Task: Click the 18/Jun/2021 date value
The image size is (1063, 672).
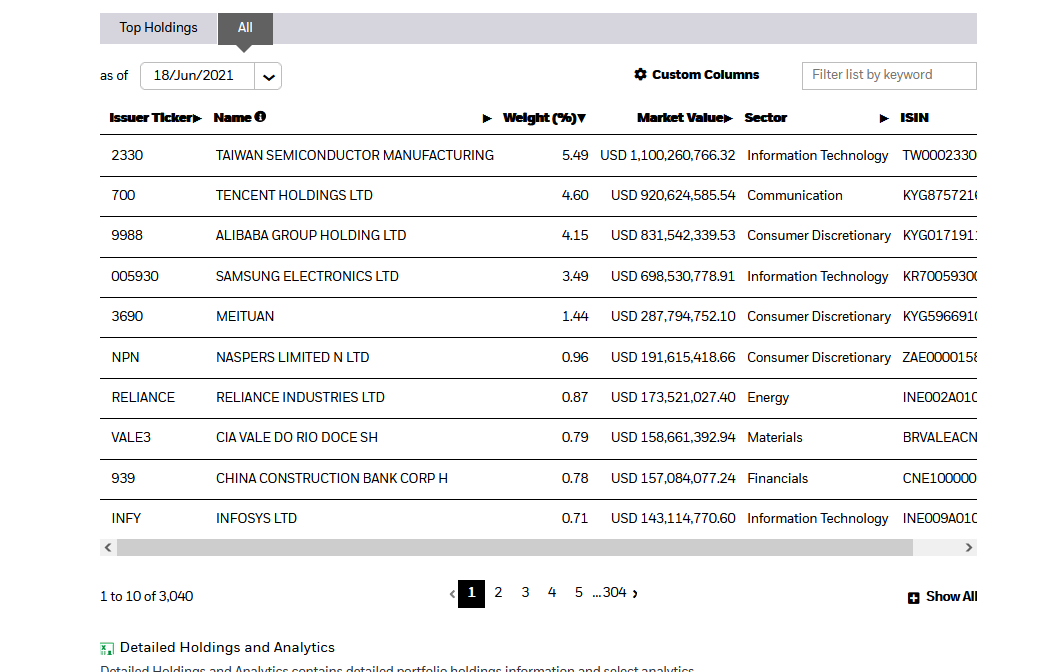Action: pos(193,75)
